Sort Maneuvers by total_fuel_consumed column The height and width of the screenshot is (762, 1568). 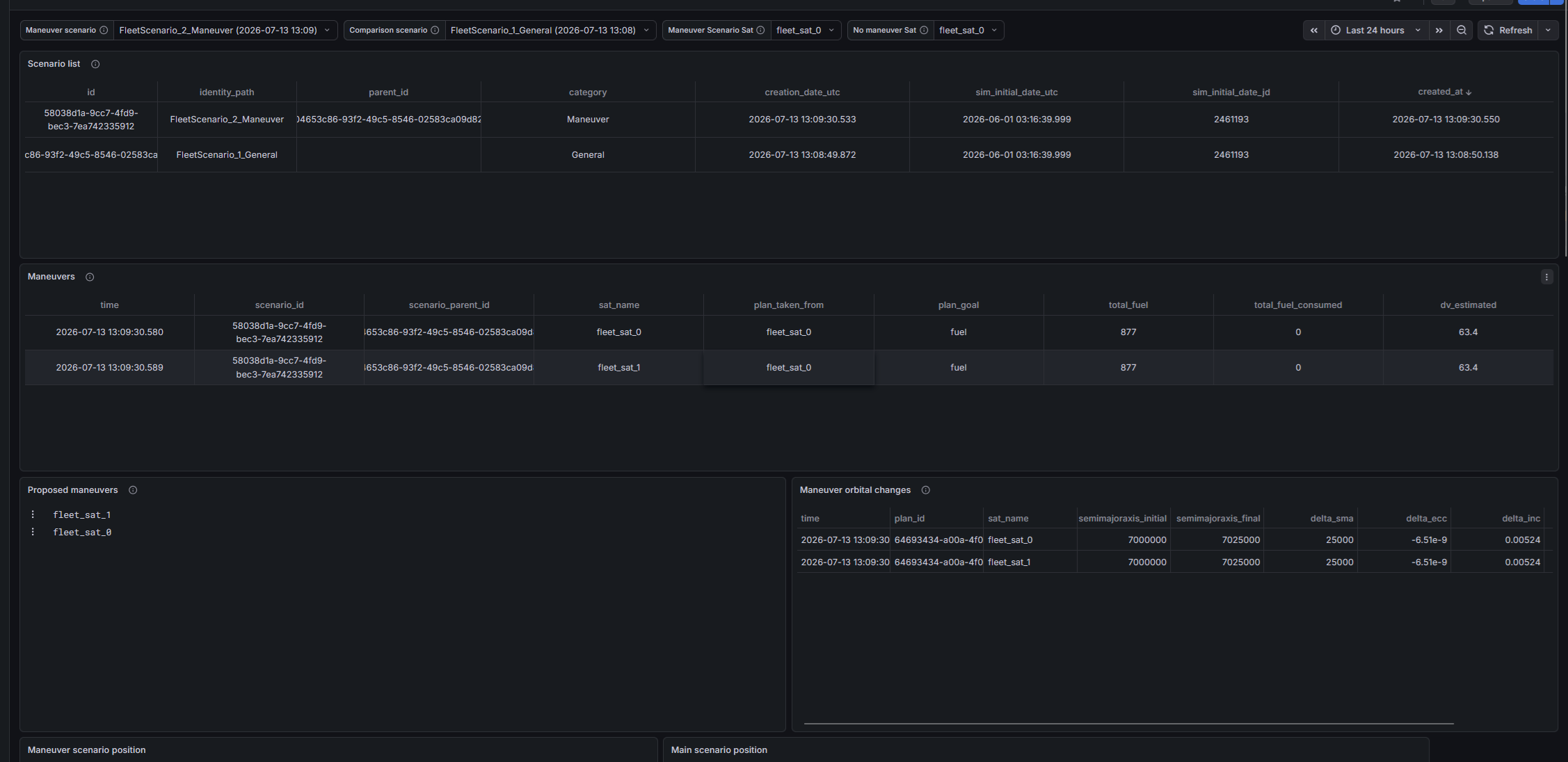tap(1297, 305)
